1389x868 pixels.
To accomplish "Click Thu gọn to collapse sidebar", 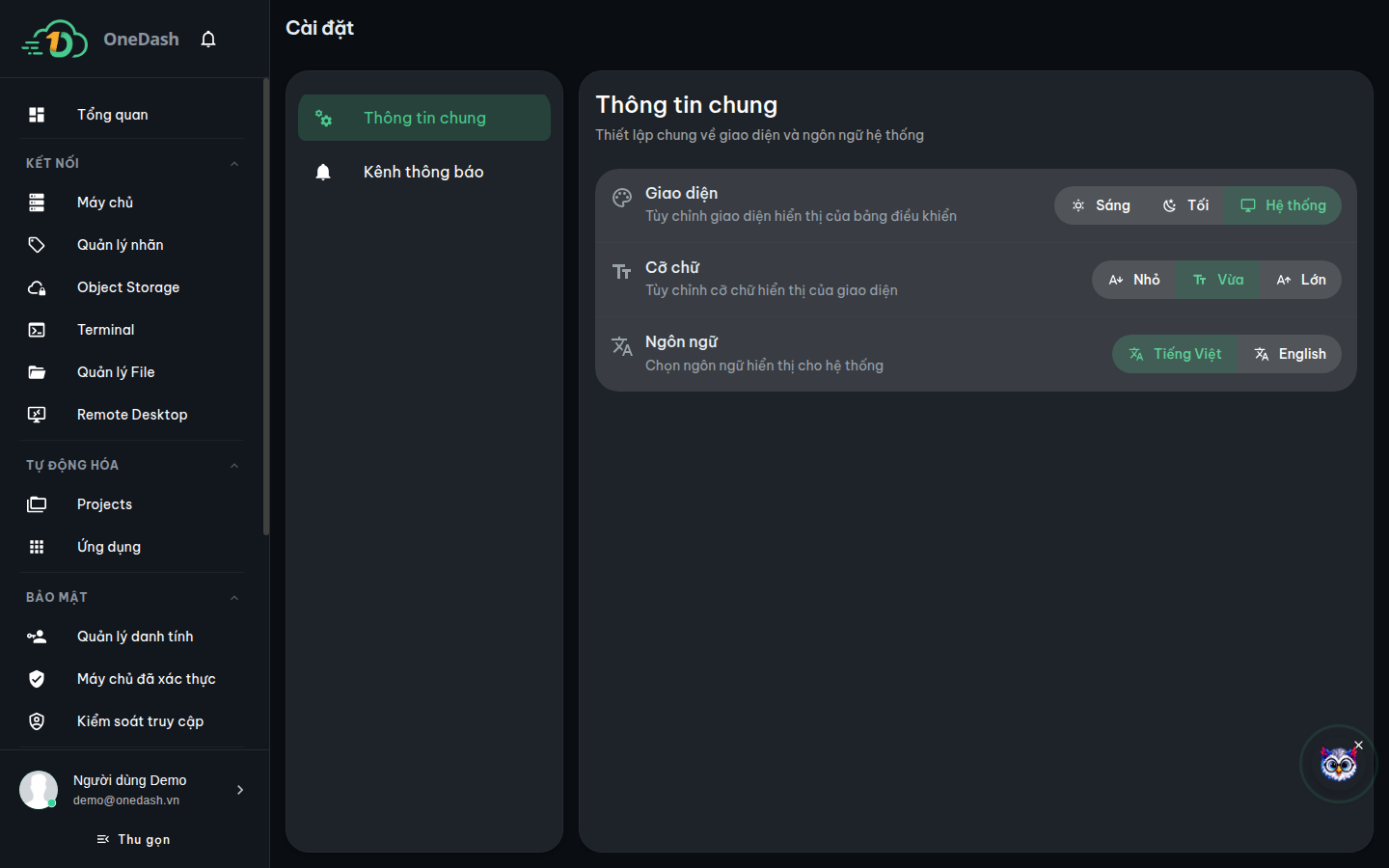I will pos(134,840).
